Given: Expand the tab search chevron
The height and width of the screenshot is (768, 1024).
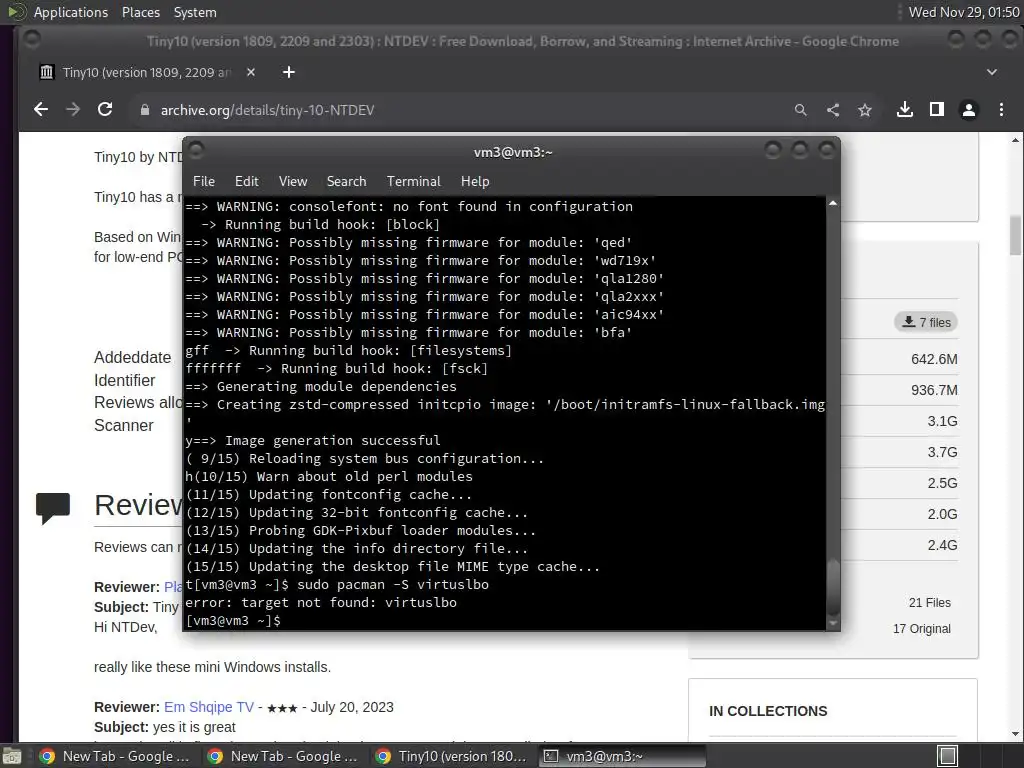Looking at the screenshot, I should [991, 72].
